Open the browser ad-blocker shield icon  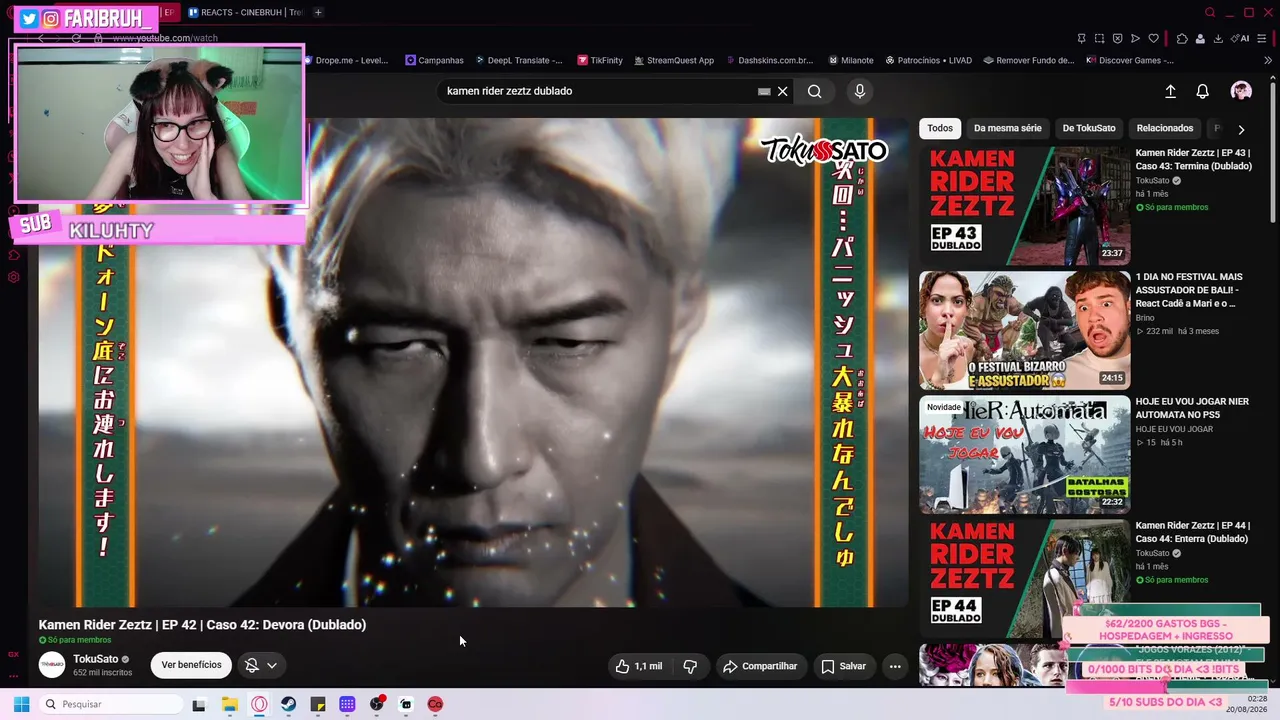point(1117,38)
